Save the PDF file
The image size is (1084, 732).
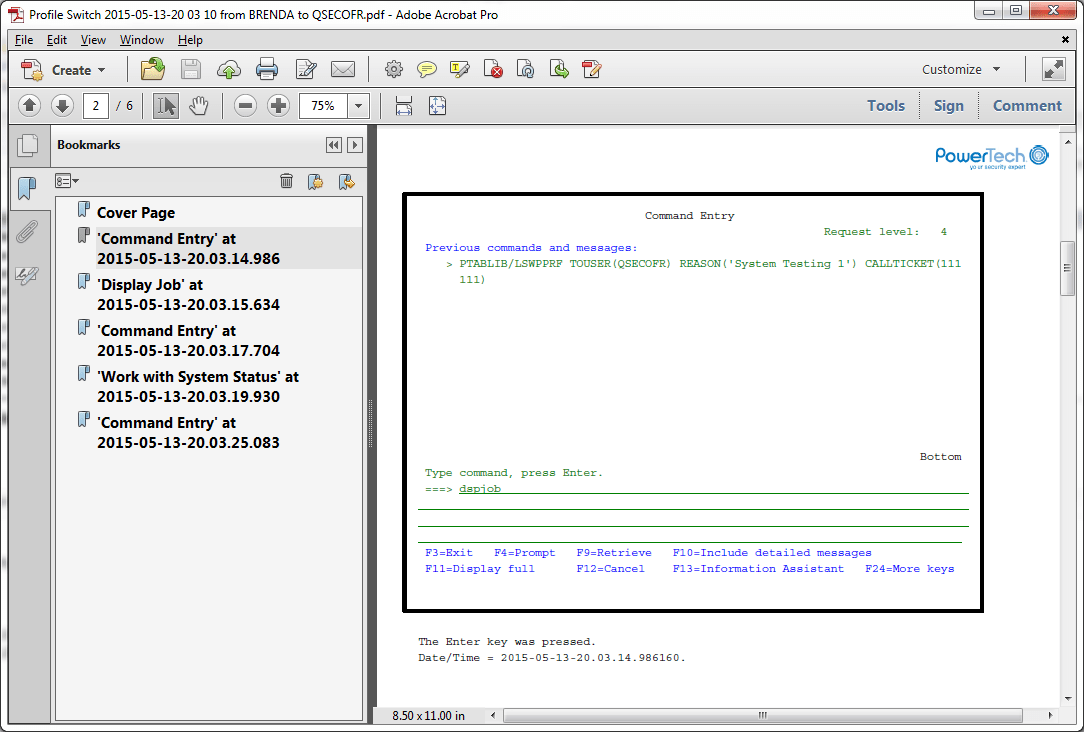point(190,69)
